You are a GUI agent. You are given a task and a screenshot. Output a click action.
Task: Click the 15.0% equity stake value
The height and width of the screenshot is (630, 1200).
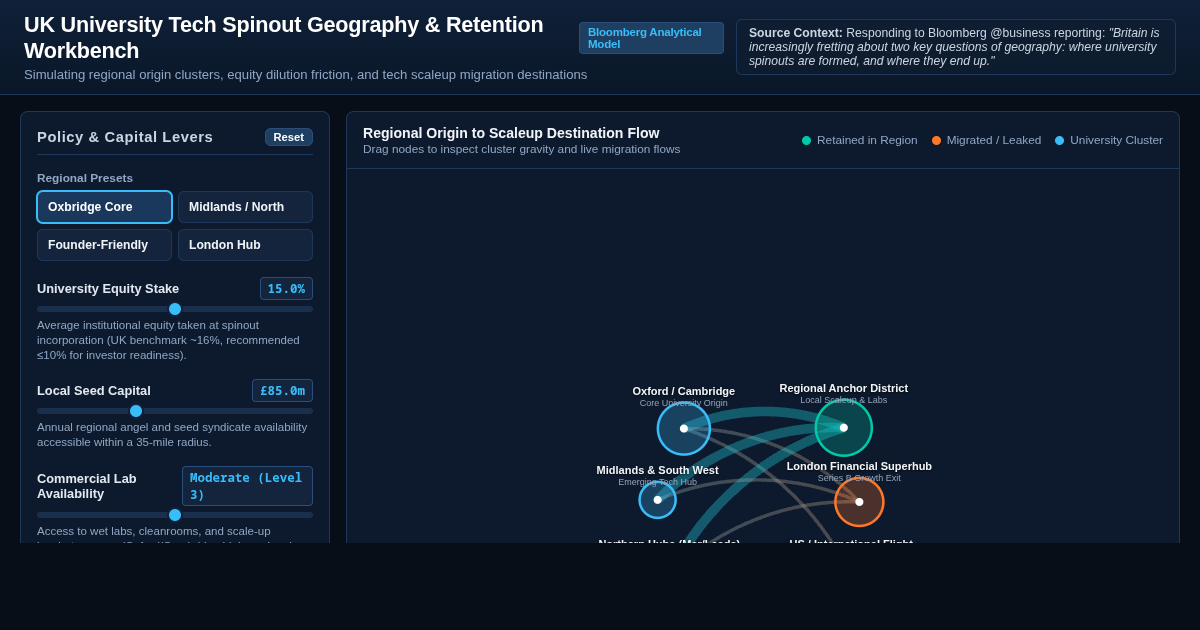pos(286,289)
